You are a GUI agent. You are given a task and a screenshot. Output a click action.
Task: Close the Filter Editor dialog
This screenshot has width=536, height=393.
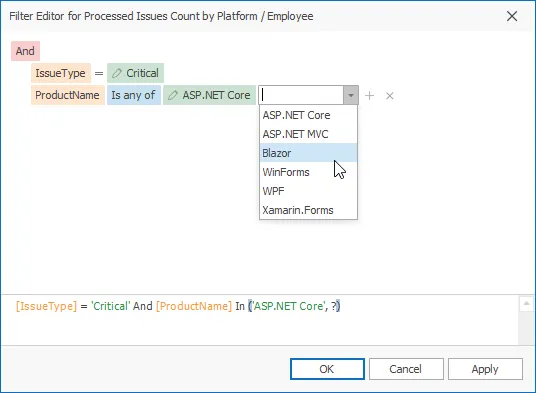(512, 16)
